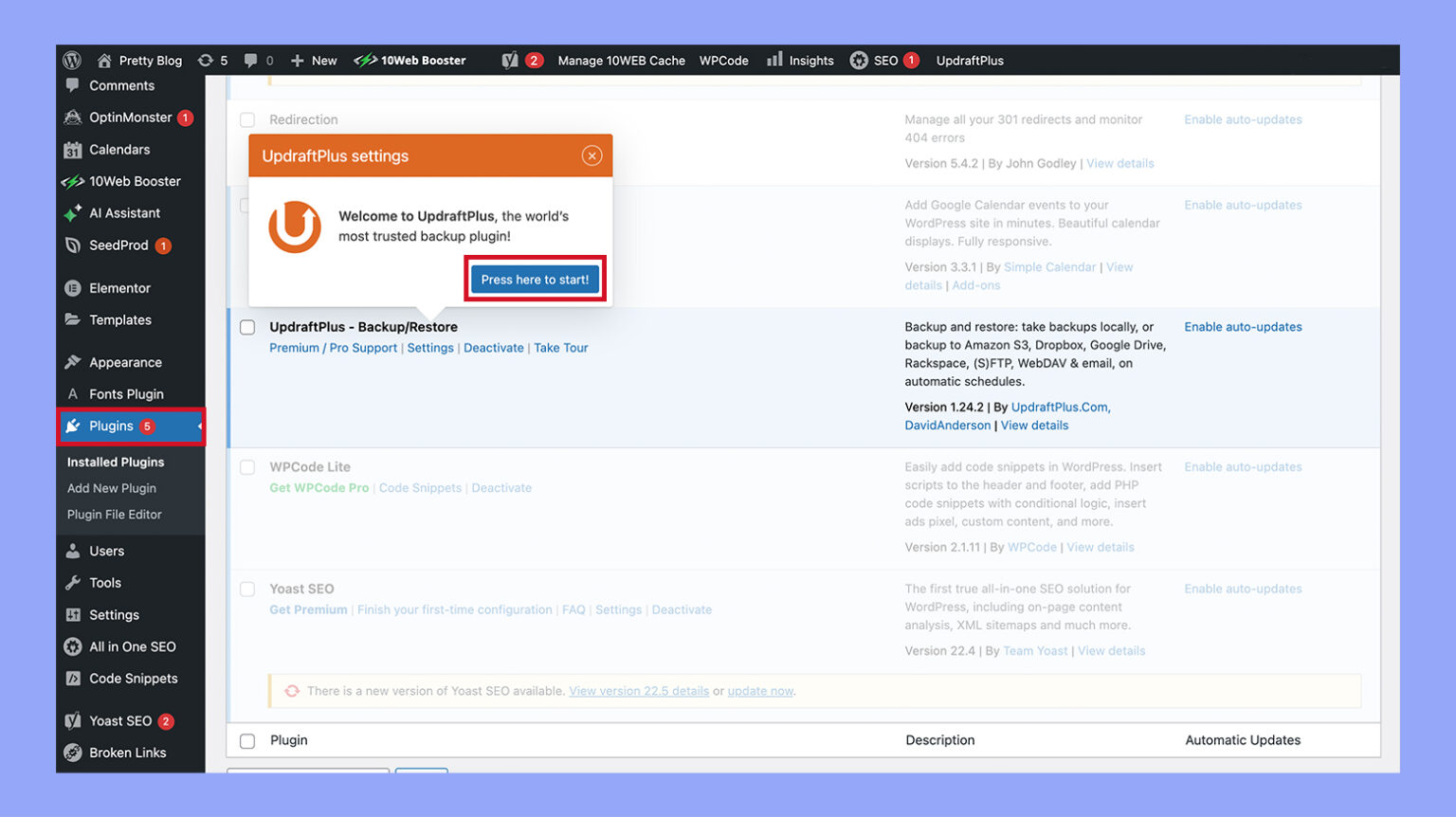Click update now for Yoast SEO

pos(760,691)
